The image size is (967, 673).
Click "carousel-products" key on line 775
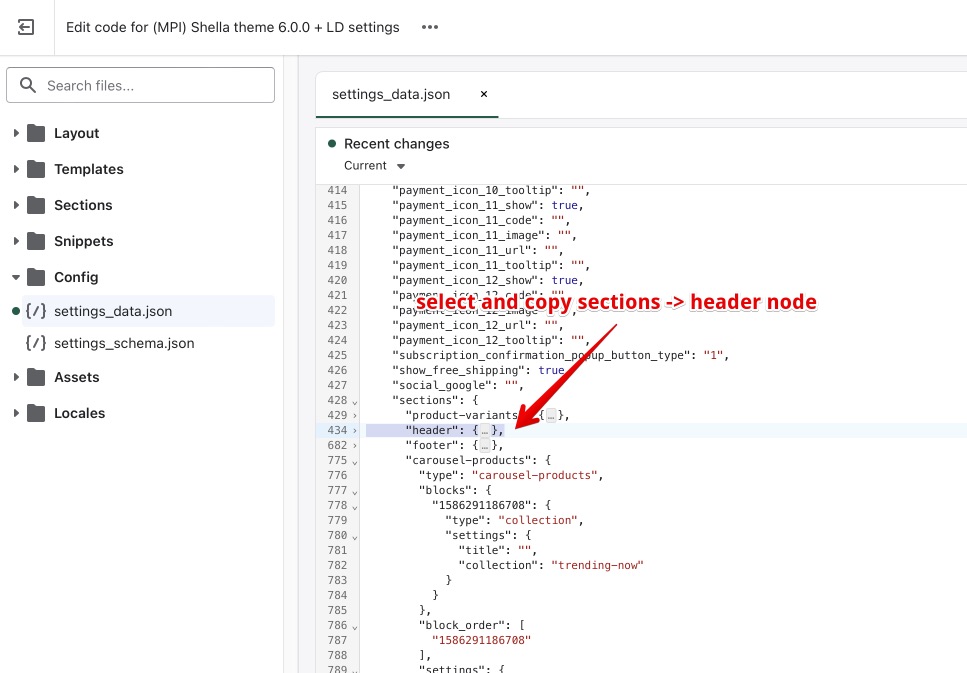(x=468, y=460)
